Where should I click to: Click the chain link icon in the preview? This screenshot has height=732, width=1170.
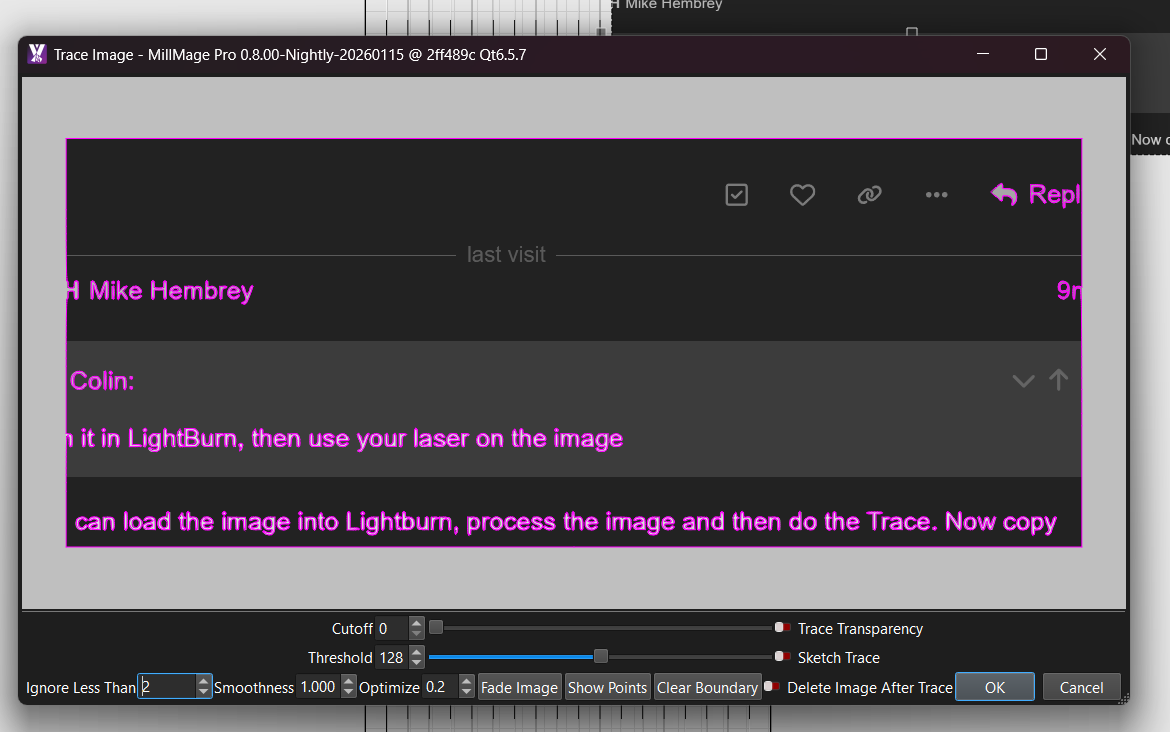[869, 195]
